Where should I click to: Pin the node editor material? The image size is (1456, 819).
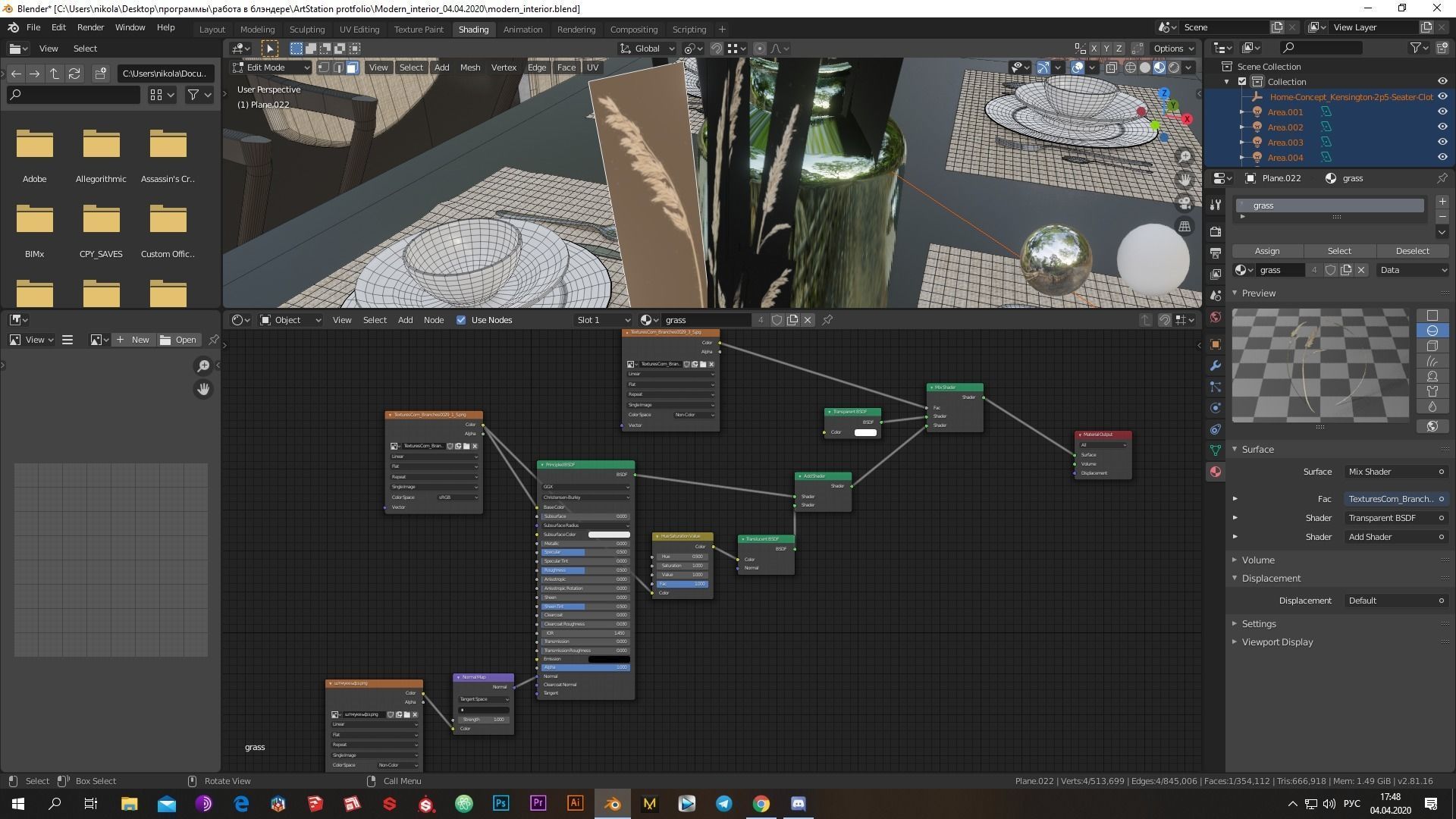tap(827, 320)
